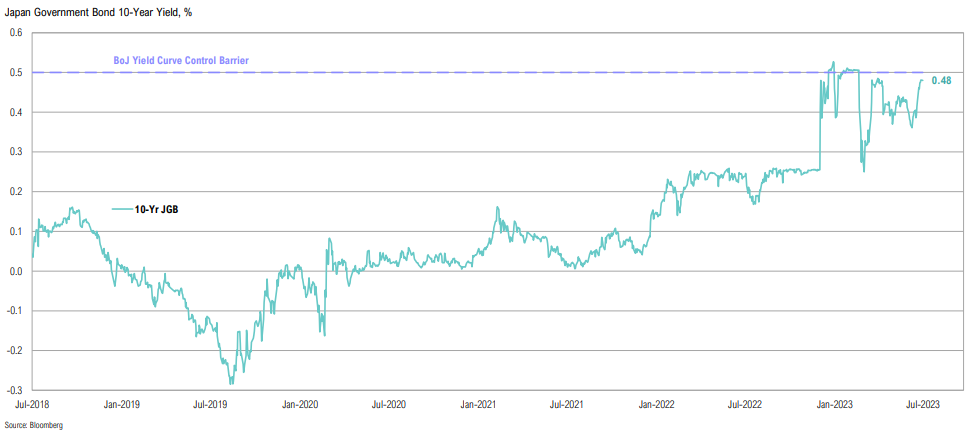The image size is (975, 432).
Task: Select the Jul-2023 x-axis label
Action: point(922,405)
